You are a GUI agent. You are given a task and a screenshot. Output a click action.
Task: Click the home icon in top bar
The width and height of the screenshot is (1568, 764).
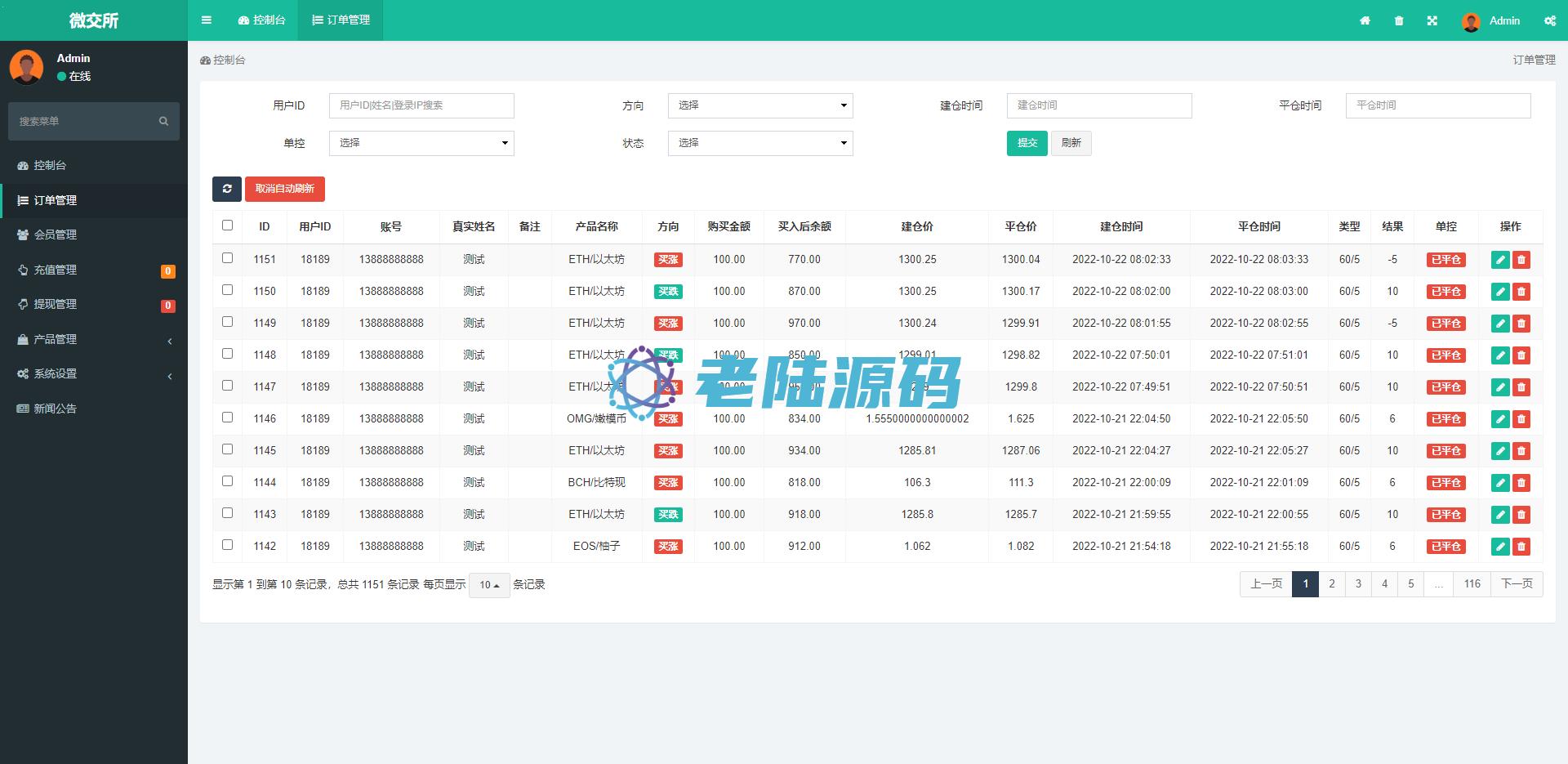coord(1365,20)
